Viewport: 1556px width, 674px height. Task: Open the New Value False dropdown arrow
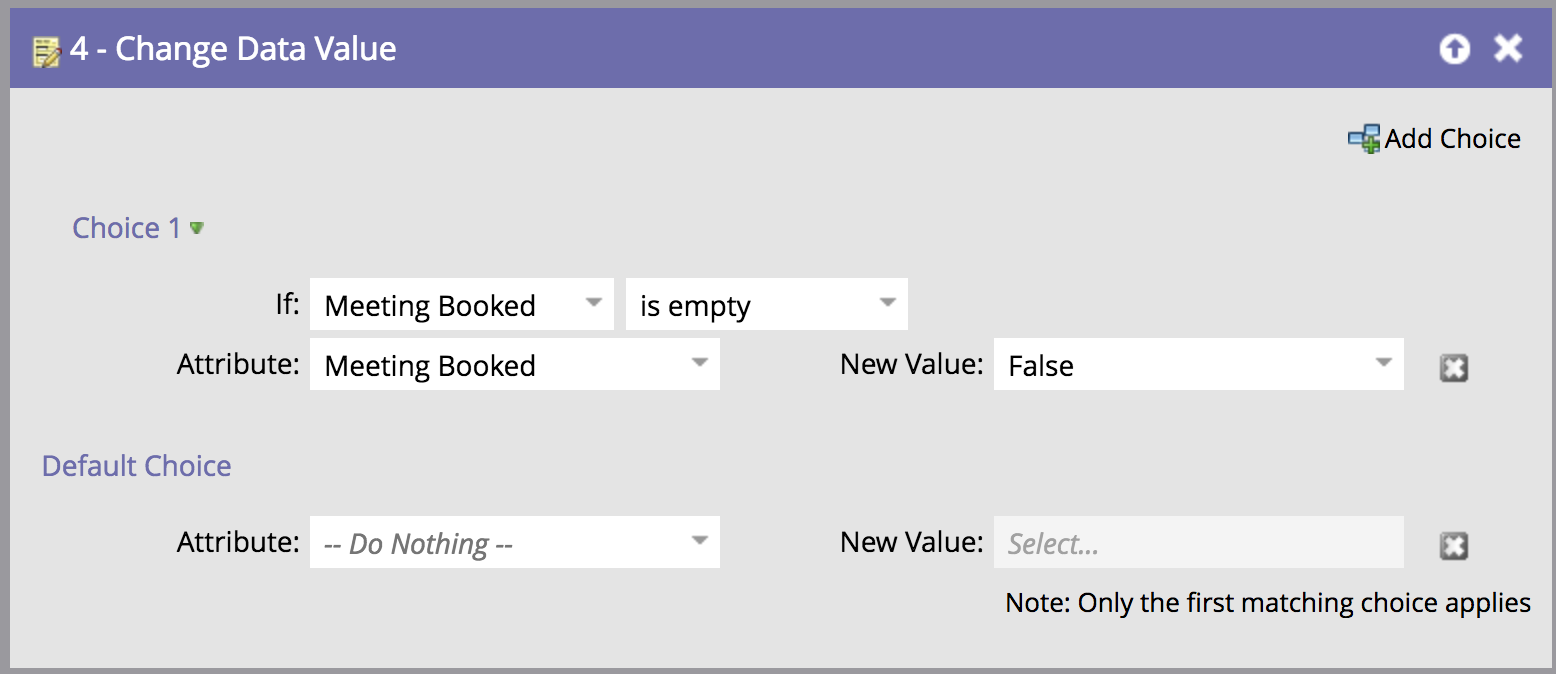1384,363
